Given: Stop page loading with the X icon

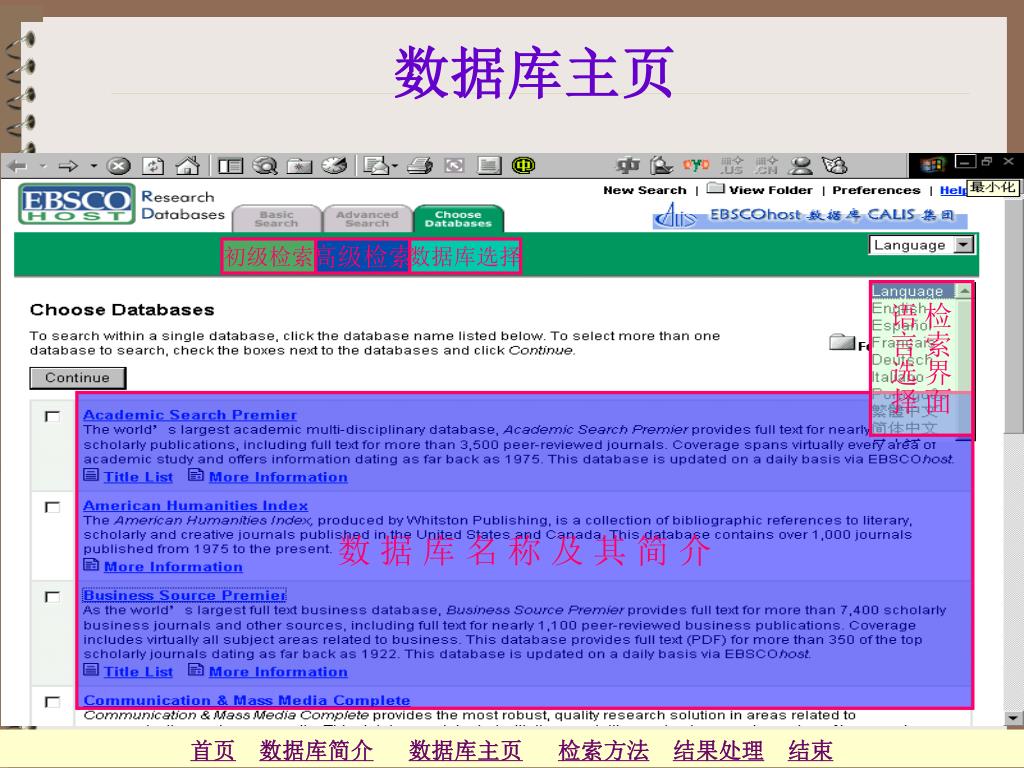Looking at the screenshot, I should pos(118,167).
